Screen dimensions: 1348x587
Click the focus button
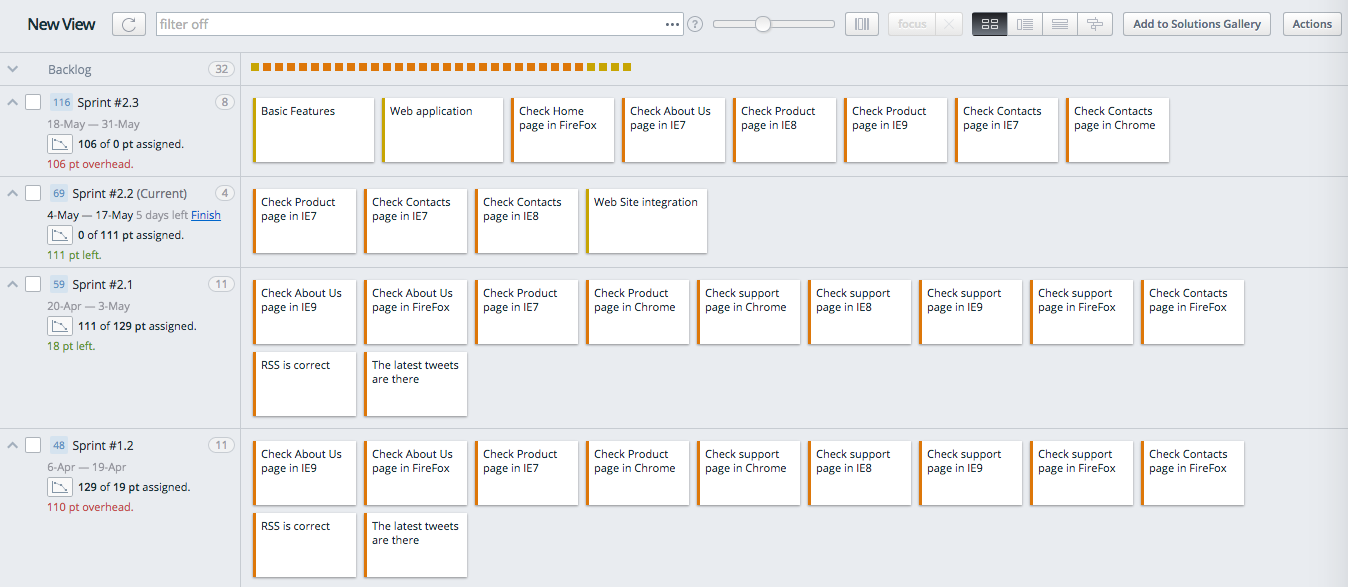click(x=912, y=24)
